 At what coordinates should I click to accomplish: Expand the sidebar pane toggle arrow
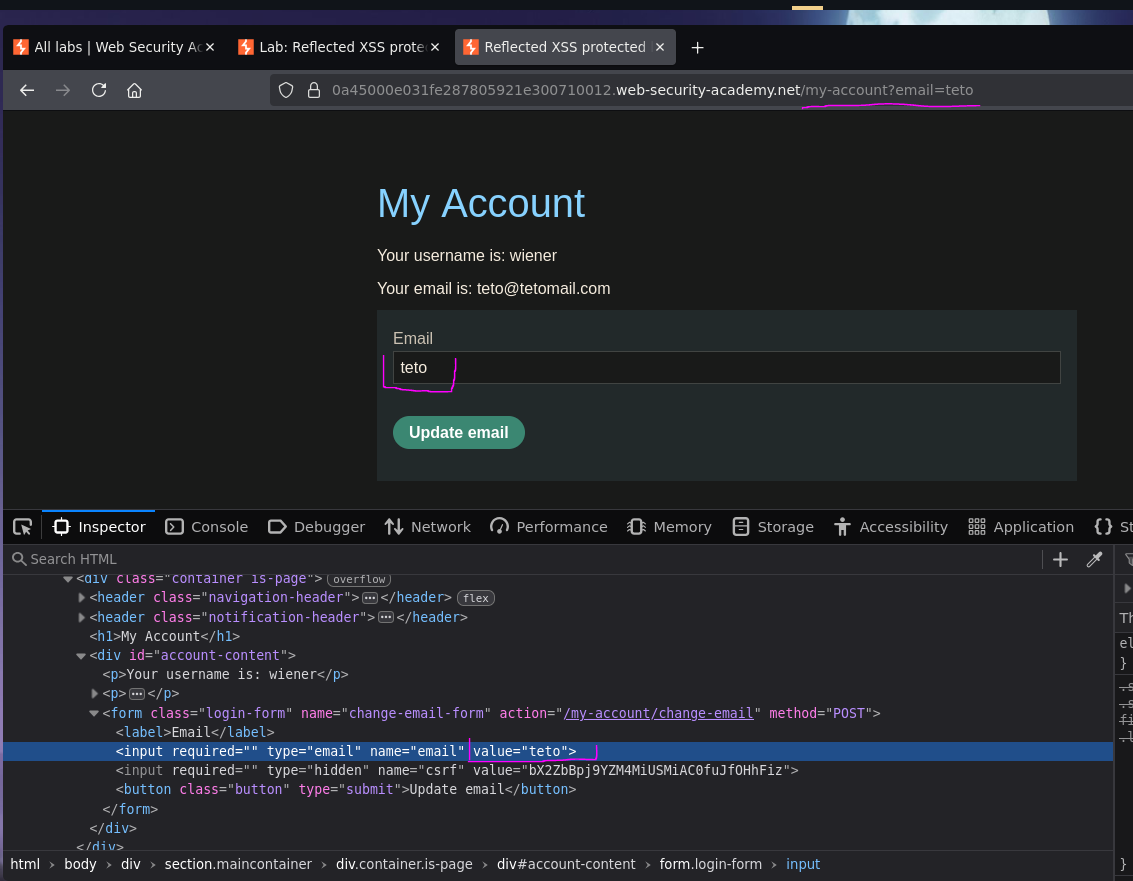pyautogui.click(x=1126, y=588)
